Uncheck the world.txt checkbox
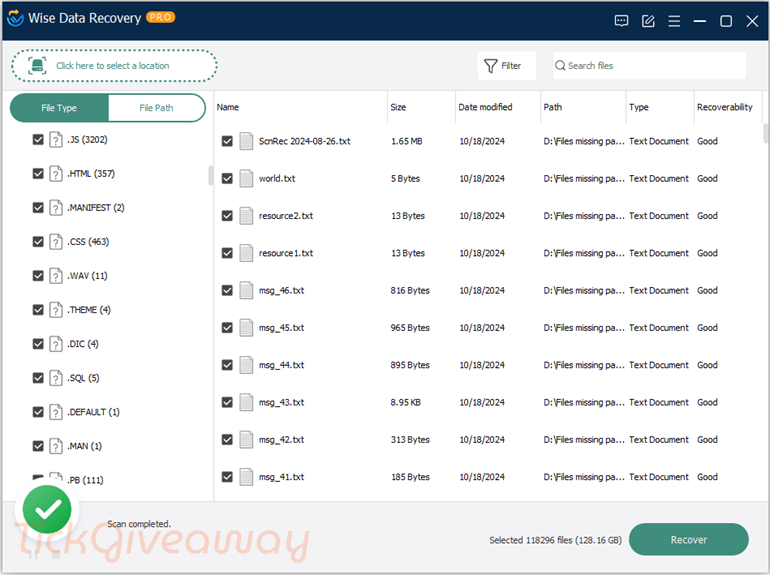 tap(227, 179)
